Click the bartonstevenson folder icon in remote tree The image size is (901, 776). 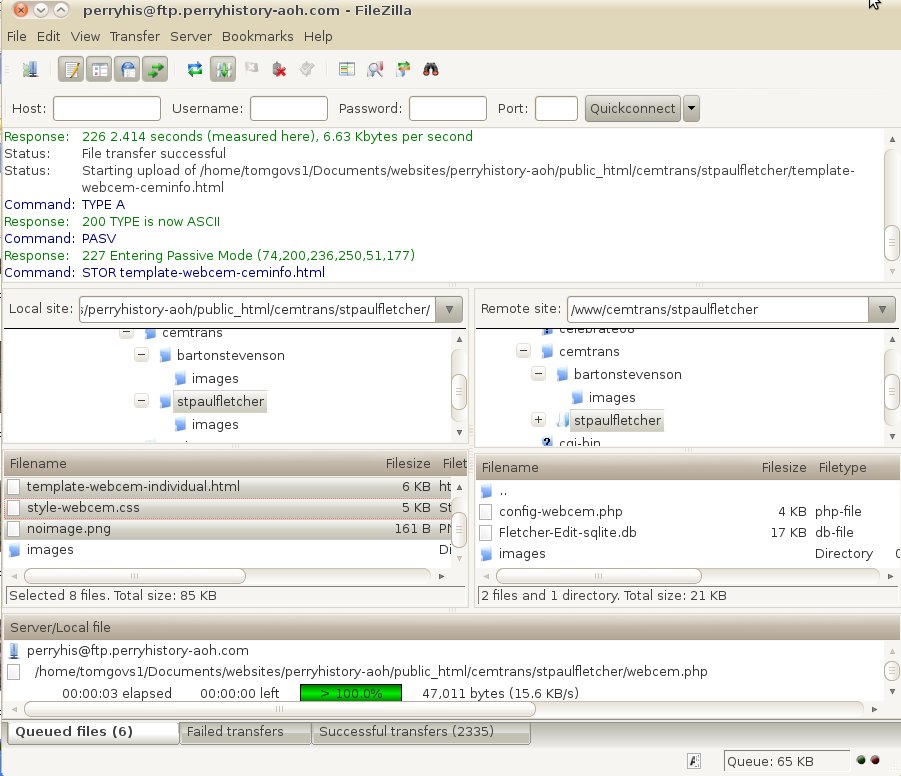[x=563, y=375]
